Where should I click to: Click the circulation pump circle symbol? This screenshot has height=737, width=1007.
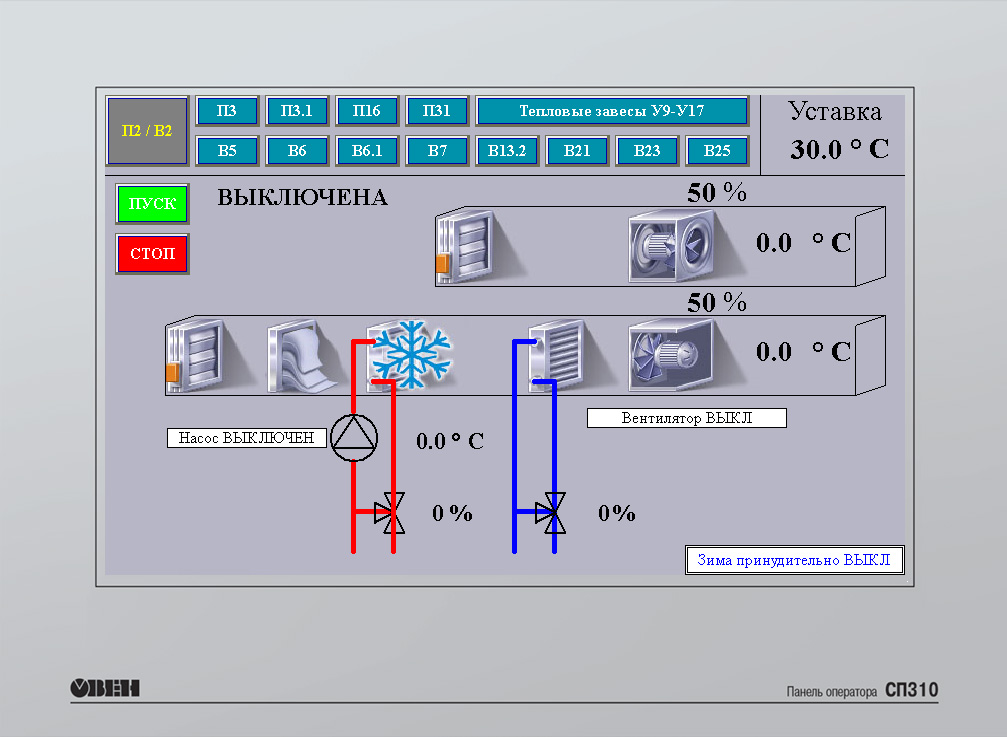(x=354, y=438)
